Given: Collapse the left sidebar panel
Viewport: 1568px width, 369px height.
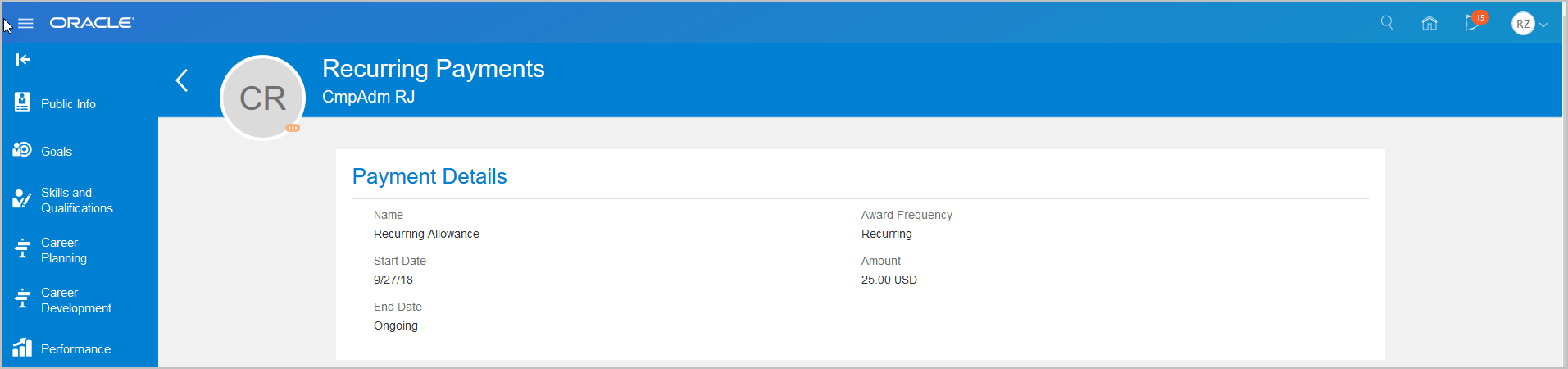Looking at the screenshot, I should tap(23, 59).
